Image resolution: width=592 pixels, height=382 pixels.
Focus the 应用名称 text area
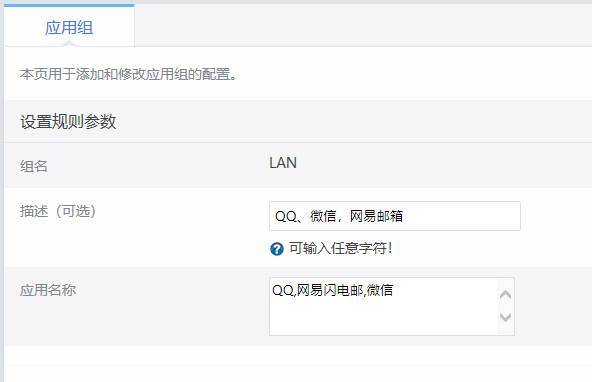392,306
